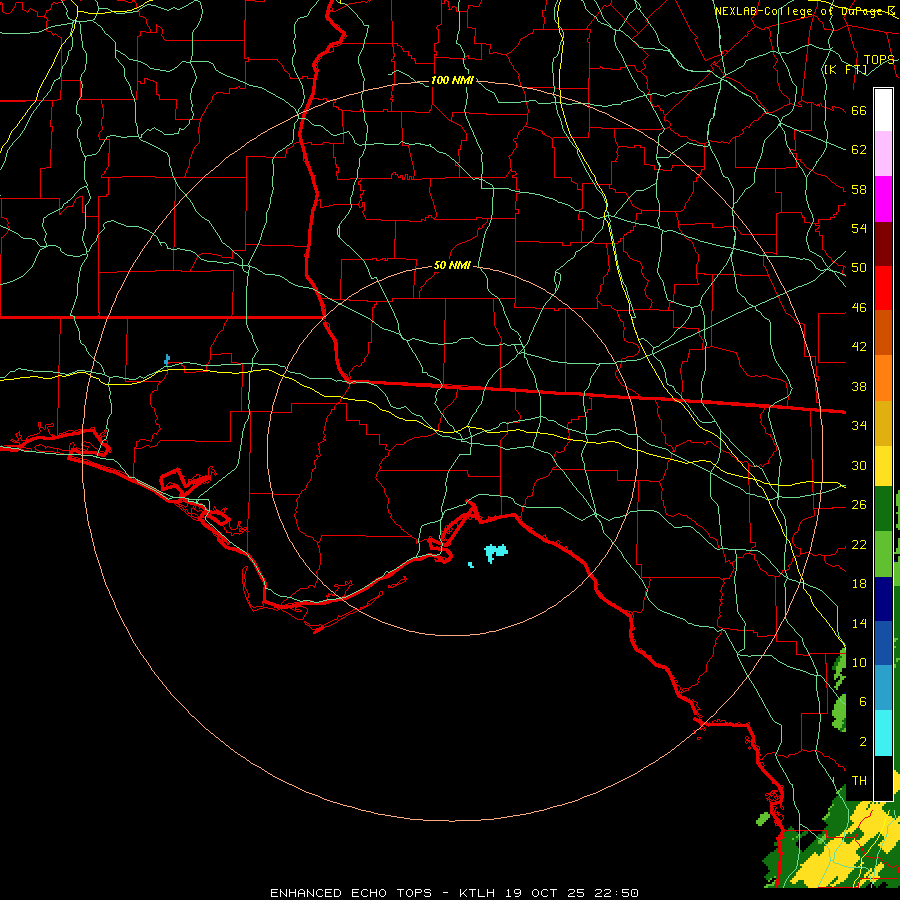Click the '46' legend scale value
This screenshot has height=900, width=900.
[x=859, y=308]
